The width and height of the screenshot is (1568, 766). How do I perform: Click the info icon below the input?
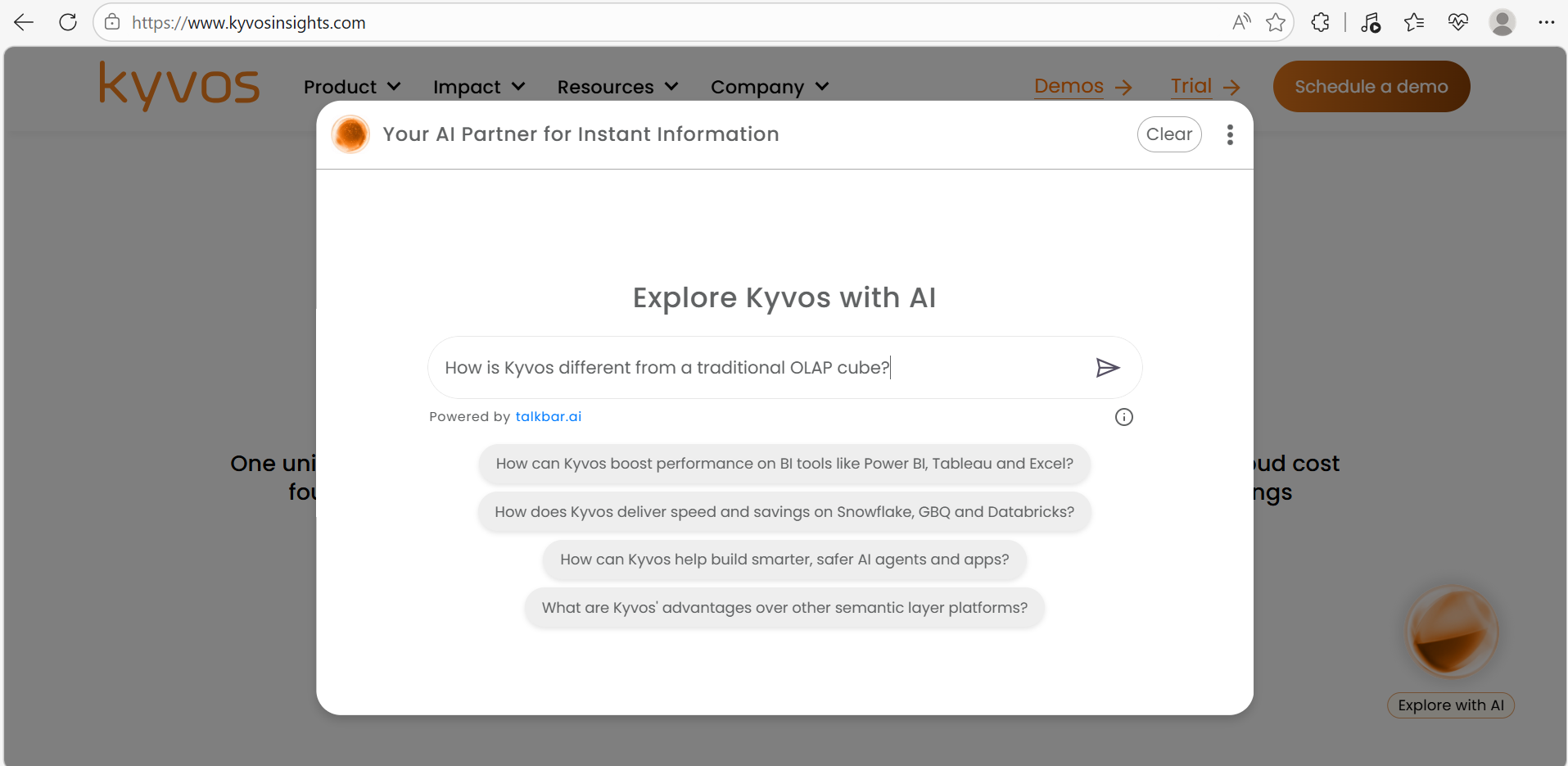1123,417
